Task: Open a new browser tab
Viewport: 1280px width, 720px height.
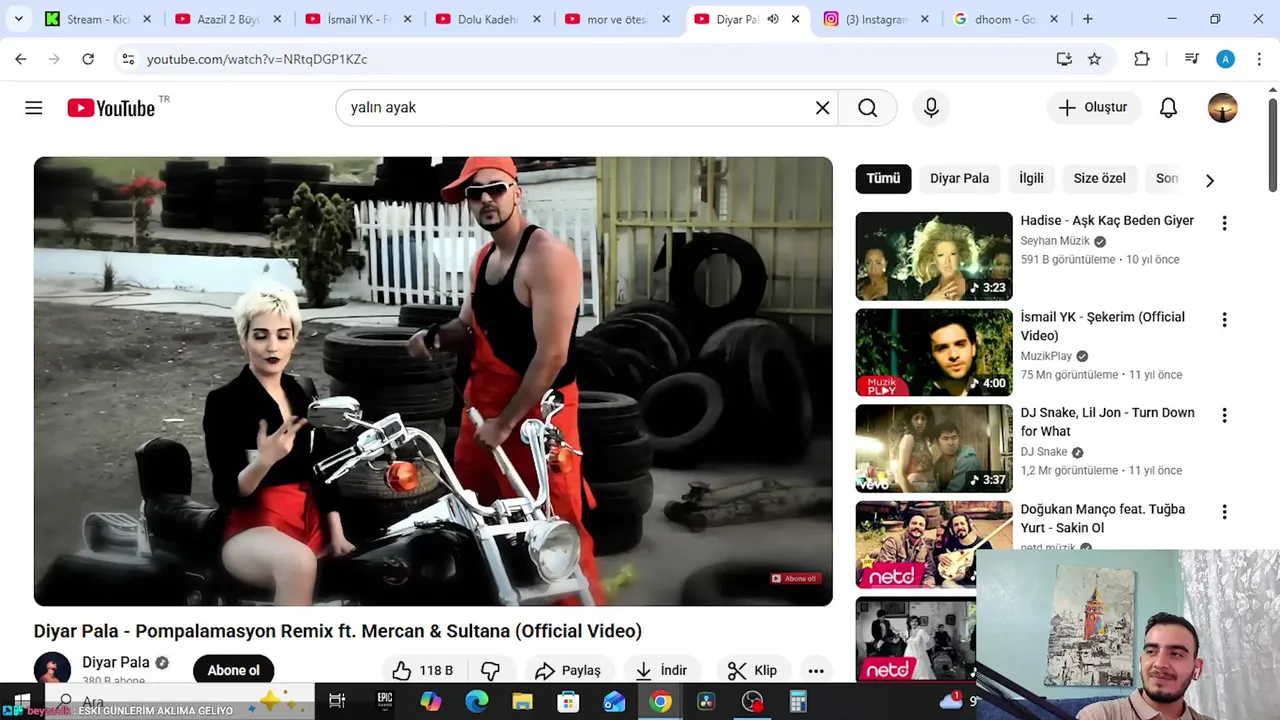Action: pyautogui.click(x=1088, y=19)
